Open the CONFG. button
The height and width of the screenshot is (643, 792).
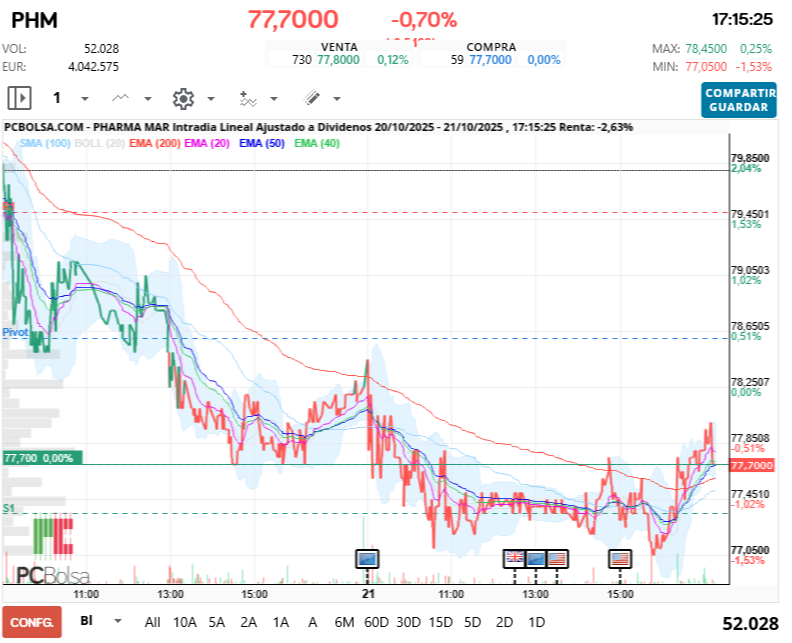click(x=31, y=621)
